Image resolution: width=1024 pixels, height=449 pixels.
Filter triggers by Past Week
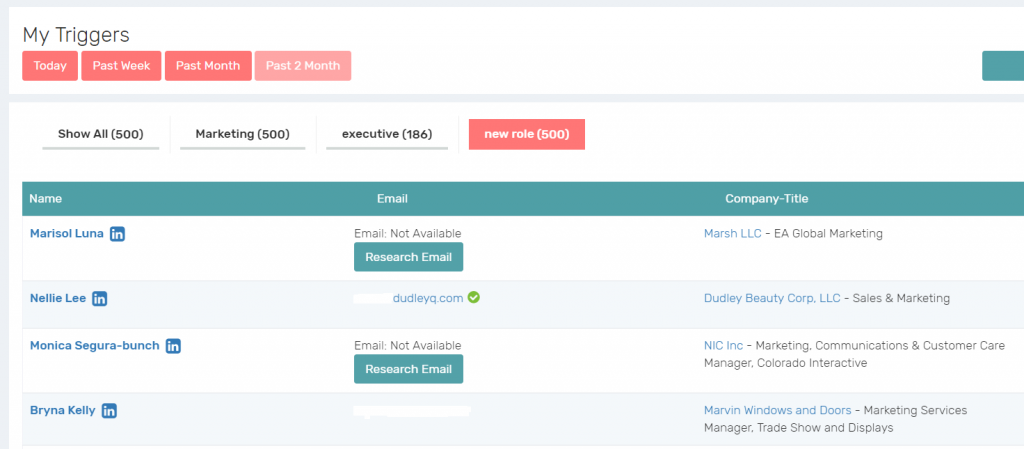coord(121,66)
